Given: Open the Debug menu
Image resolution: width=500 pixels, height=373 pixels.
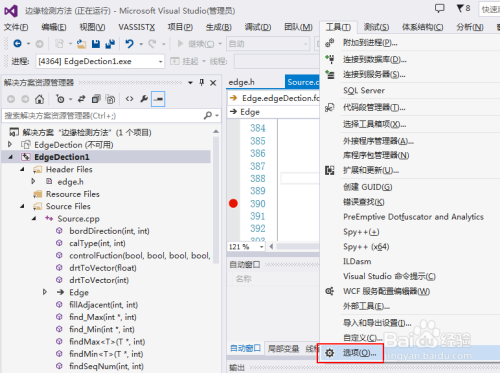Looking at the screenshot, I should tap(258, 27).
